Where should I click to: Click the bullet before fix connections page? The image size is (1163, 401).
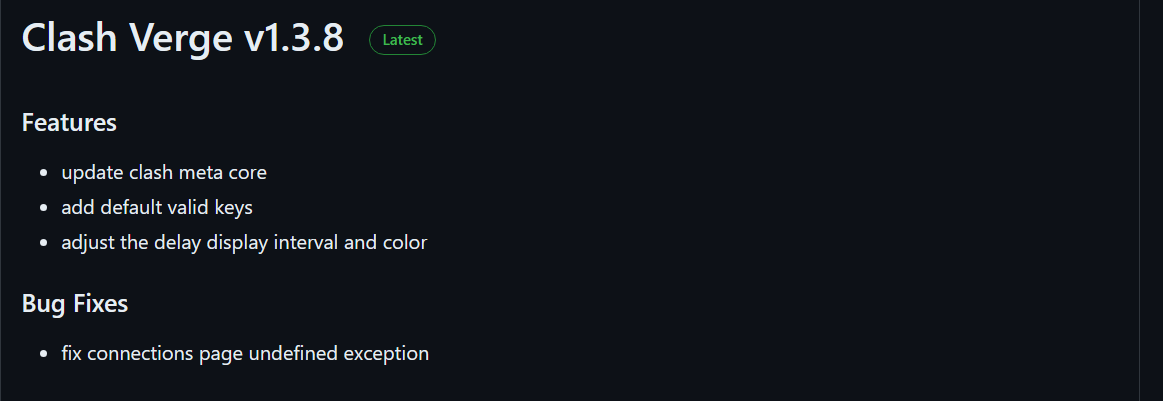pyautogui.click(x=45, y=354)
